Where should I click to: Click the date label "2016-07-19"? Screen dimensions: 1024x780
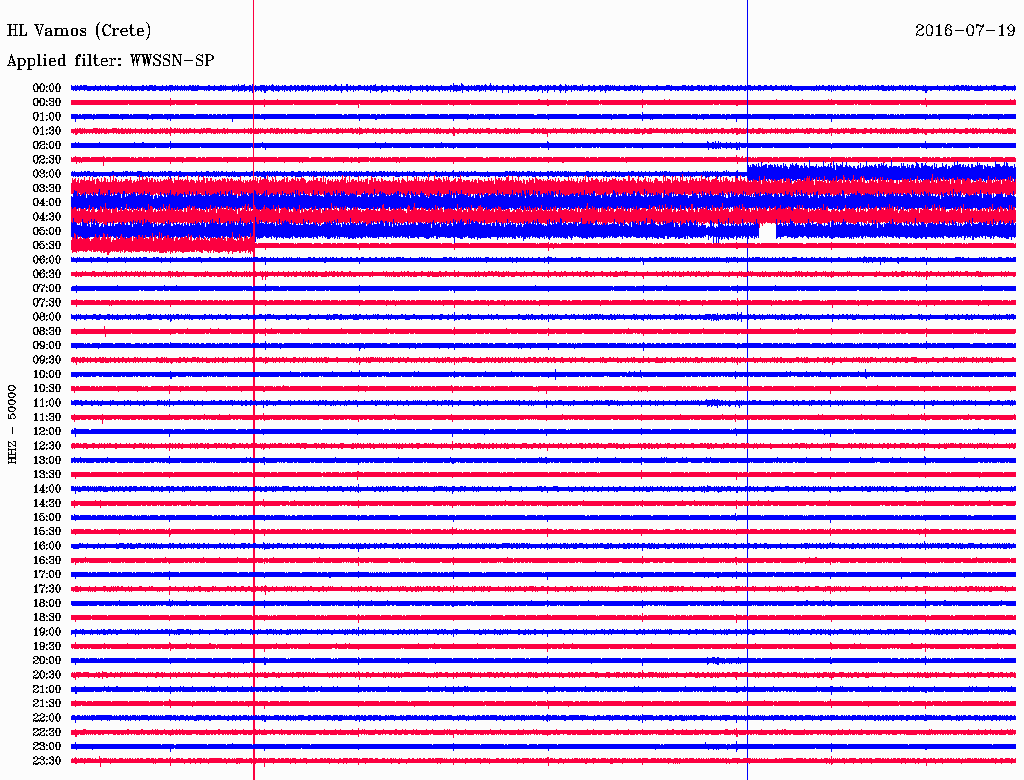click(965, 31)
